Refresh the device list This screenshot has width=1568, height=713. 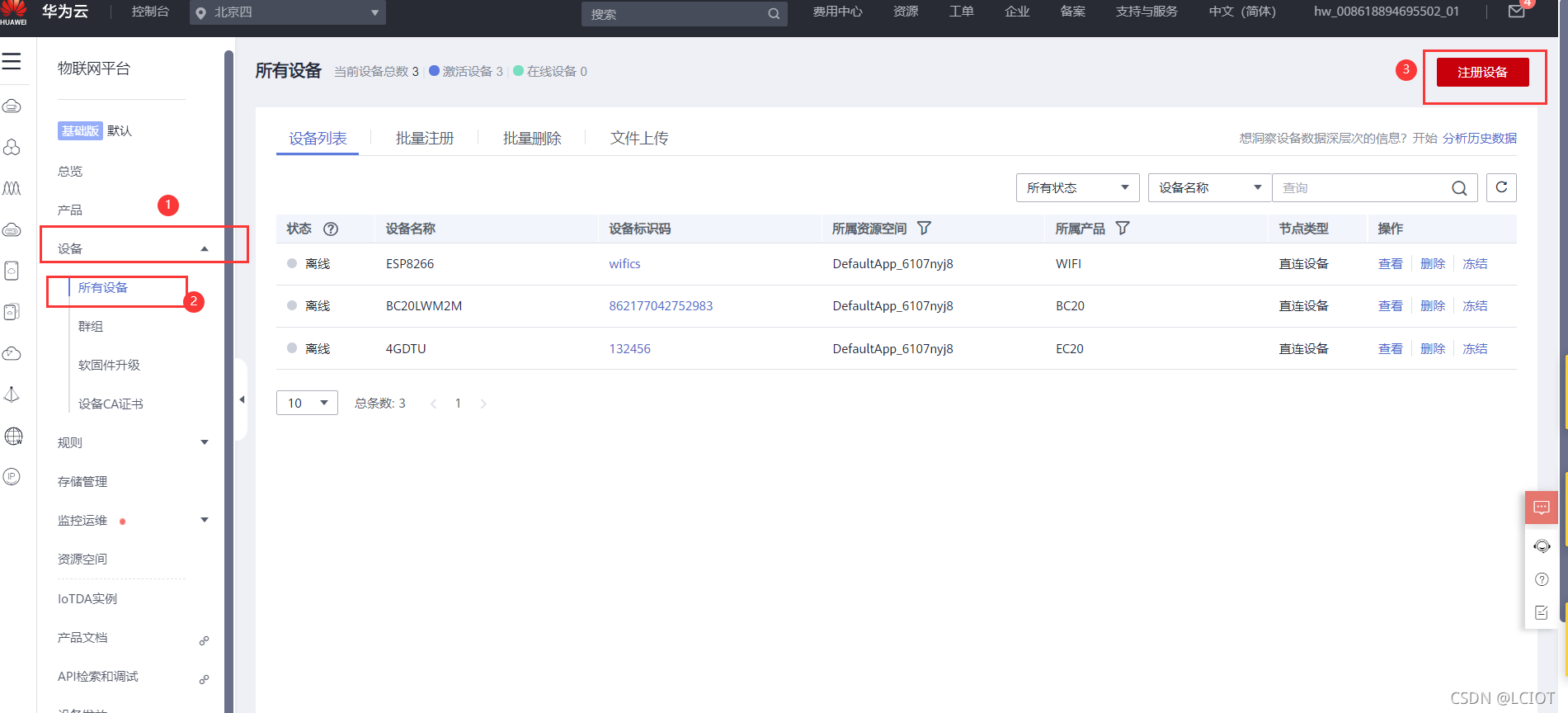(1501, 187)
